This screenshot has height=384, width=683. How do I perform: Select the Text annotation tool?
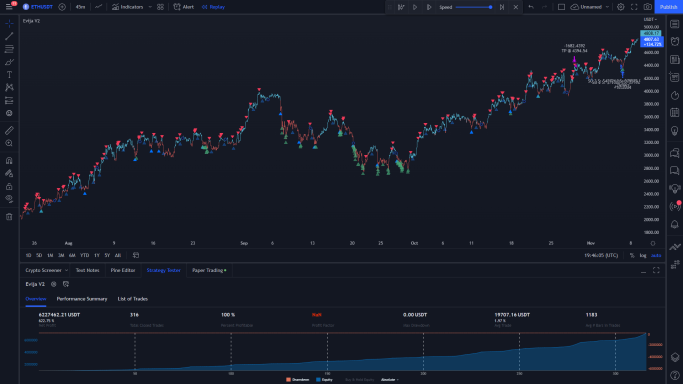coord(9,74)
